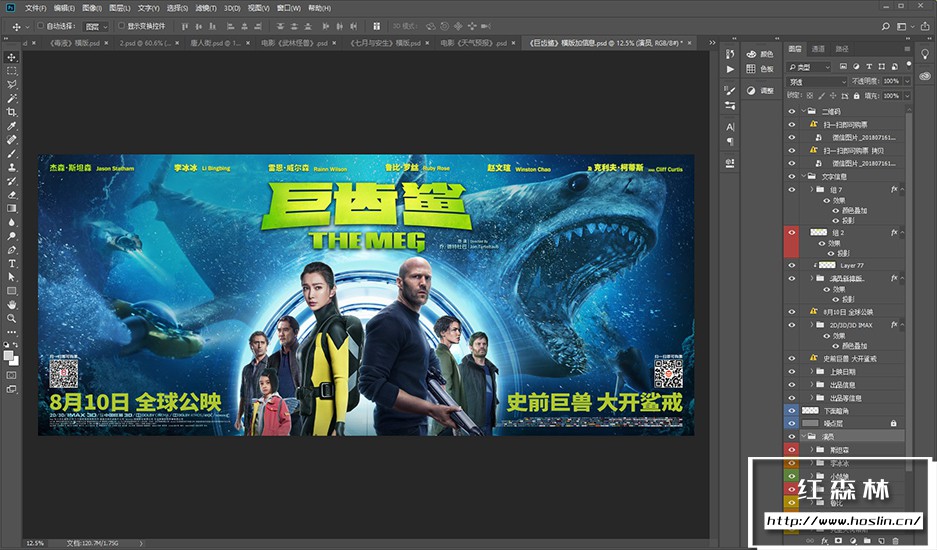
Task: Select the Gradient tool
Action: 11,209
